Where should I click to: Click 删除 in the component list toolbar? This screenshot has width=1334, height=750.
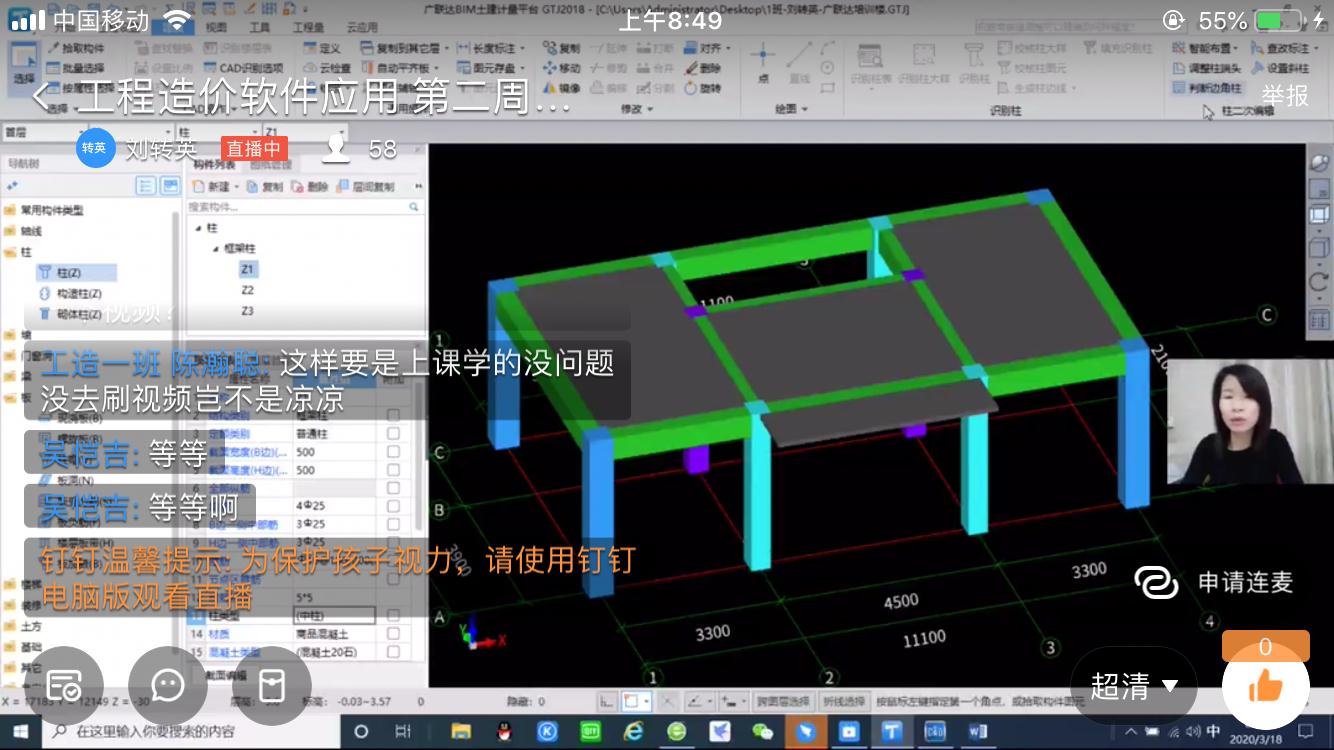[310, 187]
